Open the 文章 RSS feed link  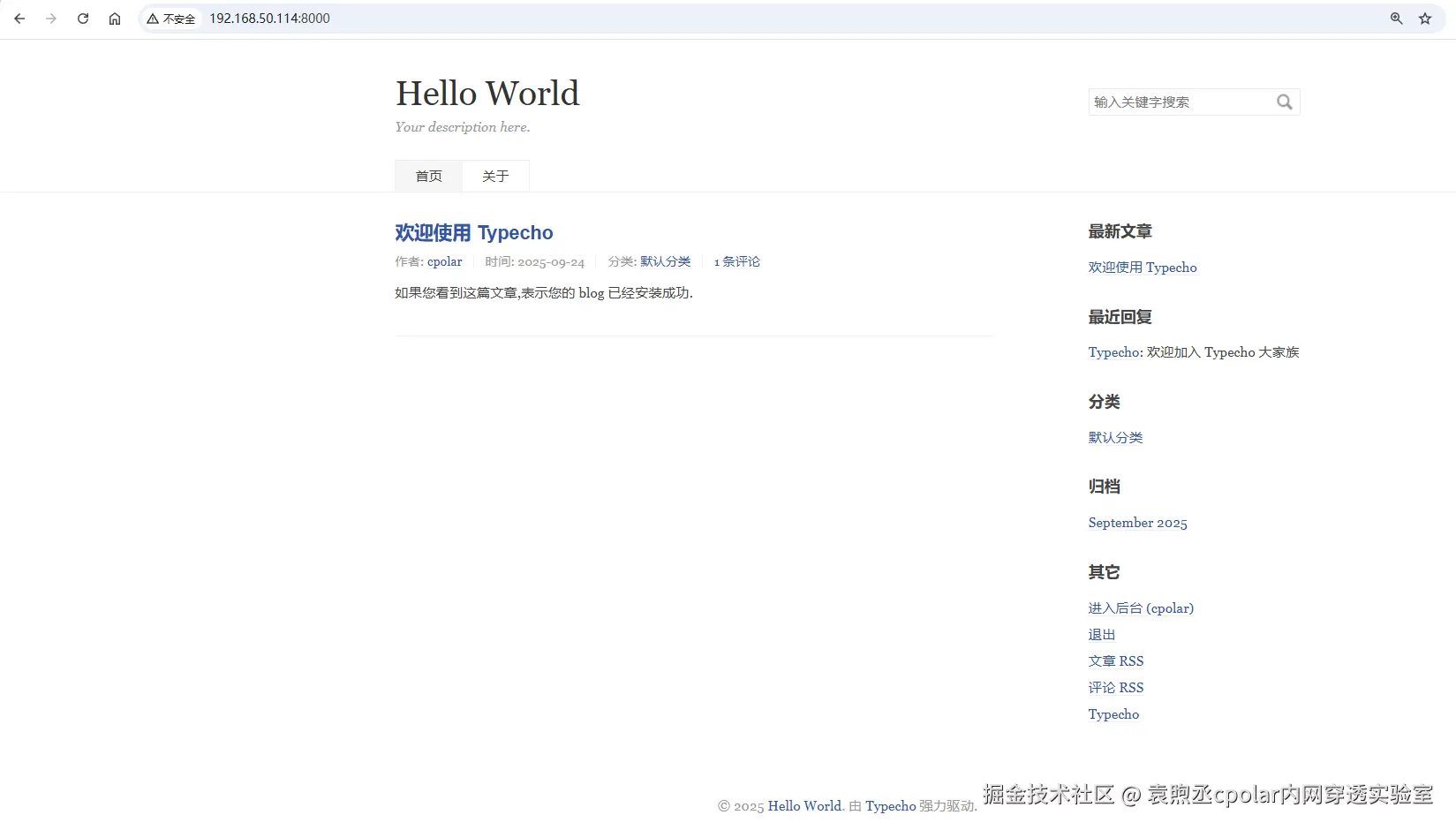(1115, 661)
